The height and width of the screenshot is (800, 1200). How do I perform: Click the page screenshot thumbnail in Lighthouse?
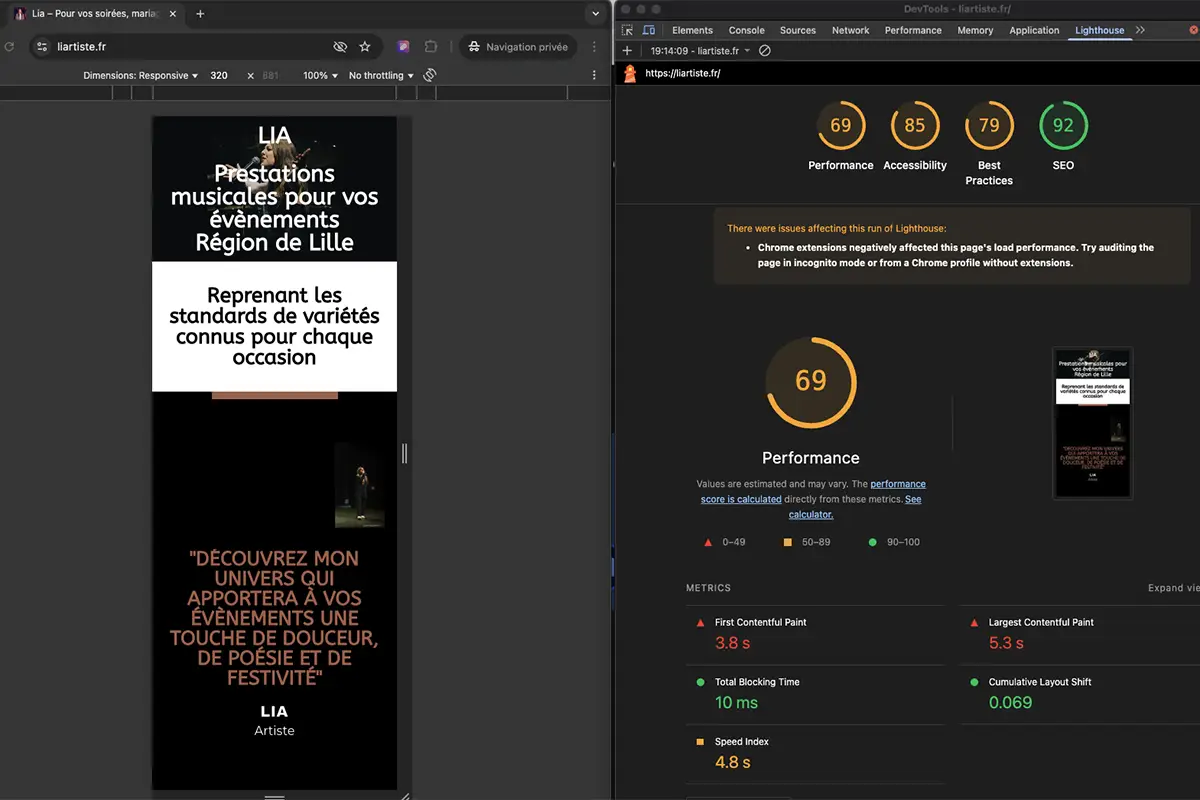pyautogui.click(x=1092, y=423)
